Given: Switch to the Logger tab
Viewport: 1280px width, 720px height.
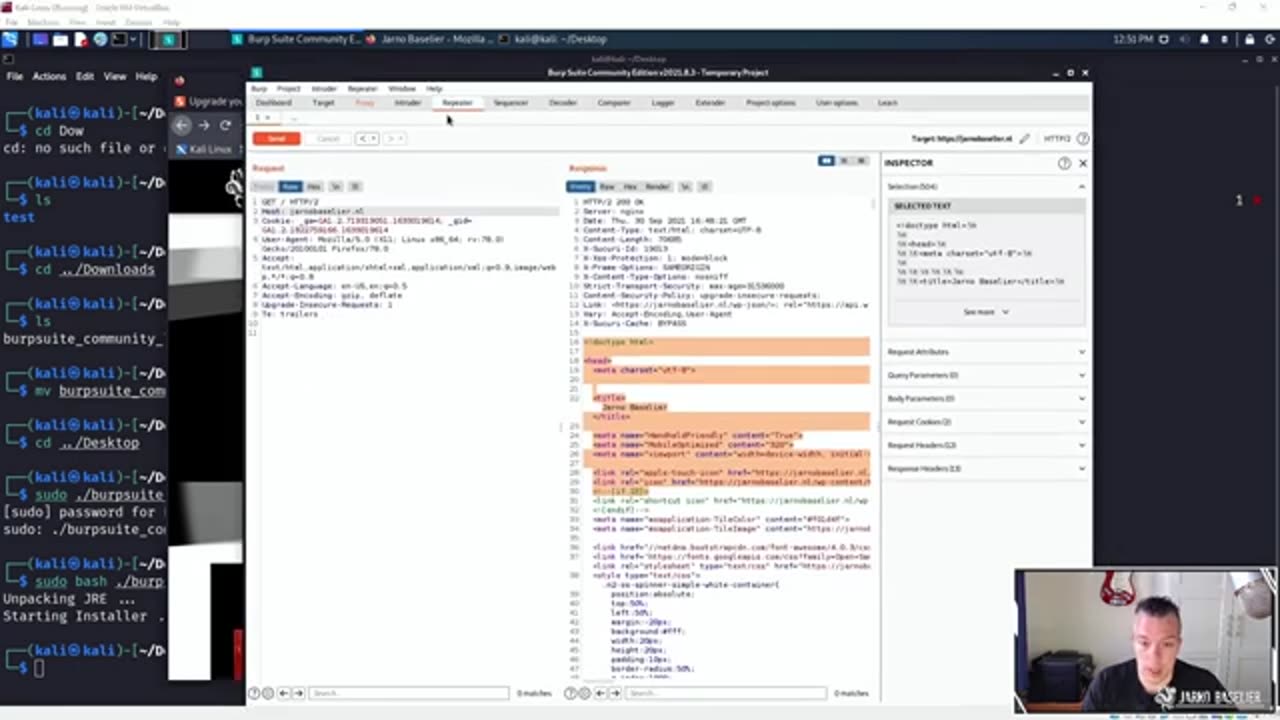Looking at the screenshot, I should pos(663,103).
